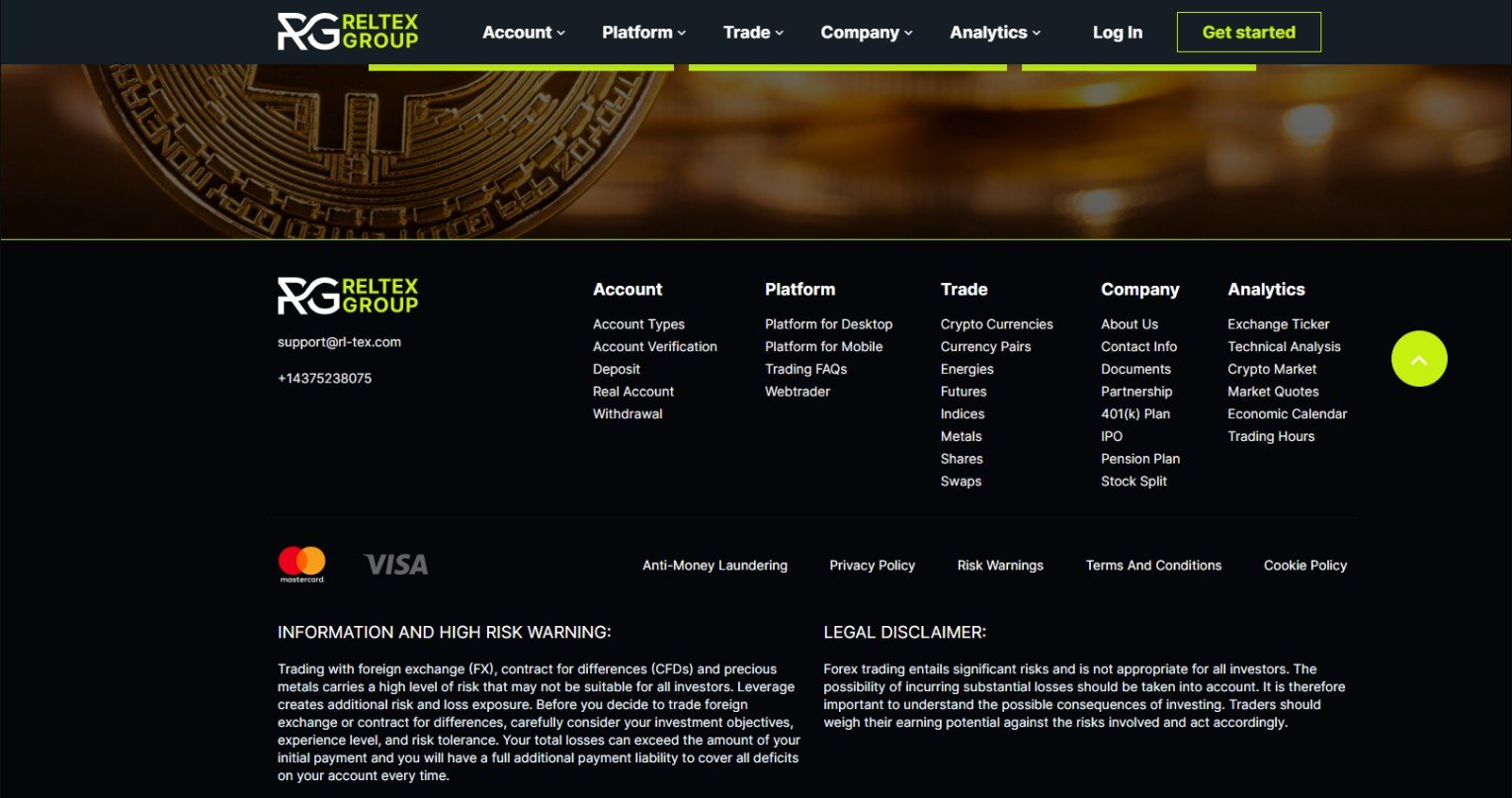Open the Anti-Money Laundering policy
The height and width of the screenshot is (798, 1512).
click(x=714, y=566)
